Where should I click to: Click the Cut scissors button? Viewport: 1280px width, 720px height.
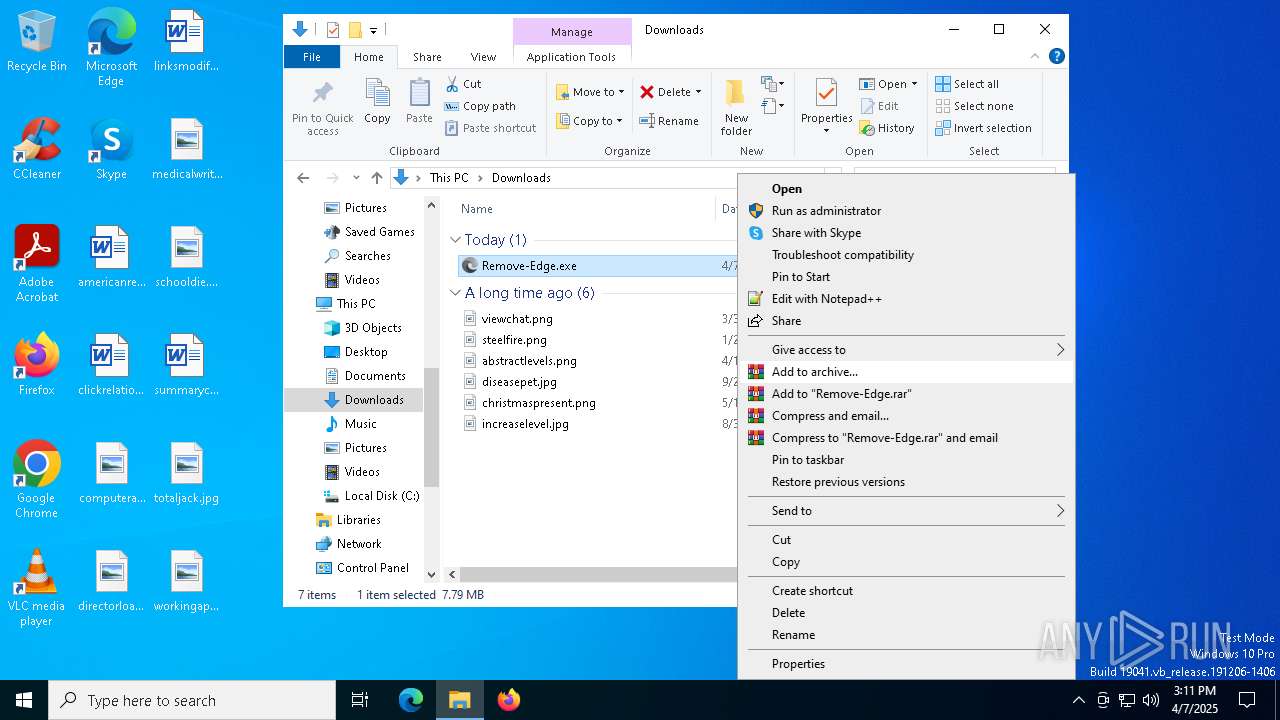click(463, 84)
